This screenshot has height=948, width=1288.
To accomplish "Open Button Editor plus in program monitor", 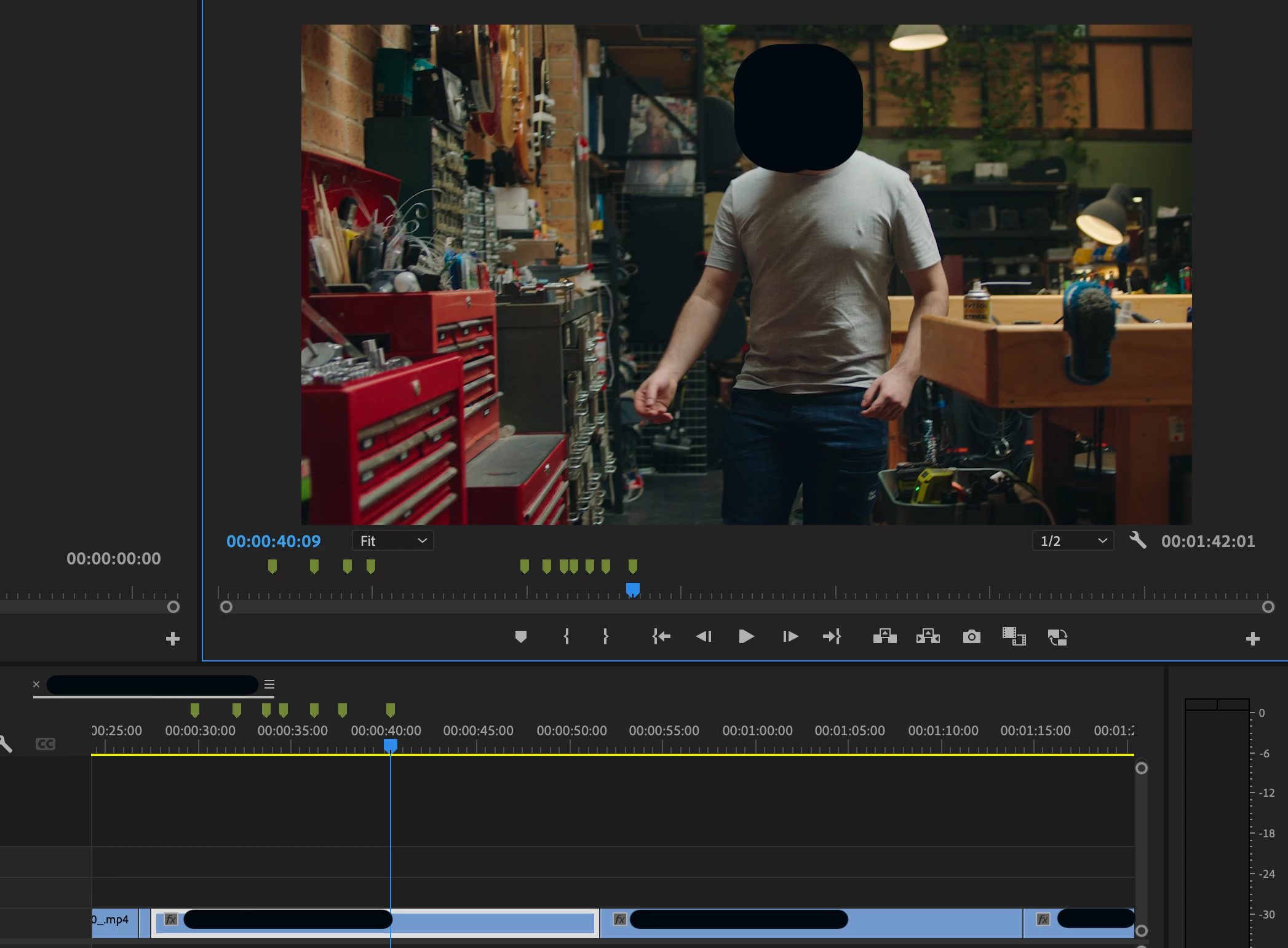I will (x=1252, y=639).
